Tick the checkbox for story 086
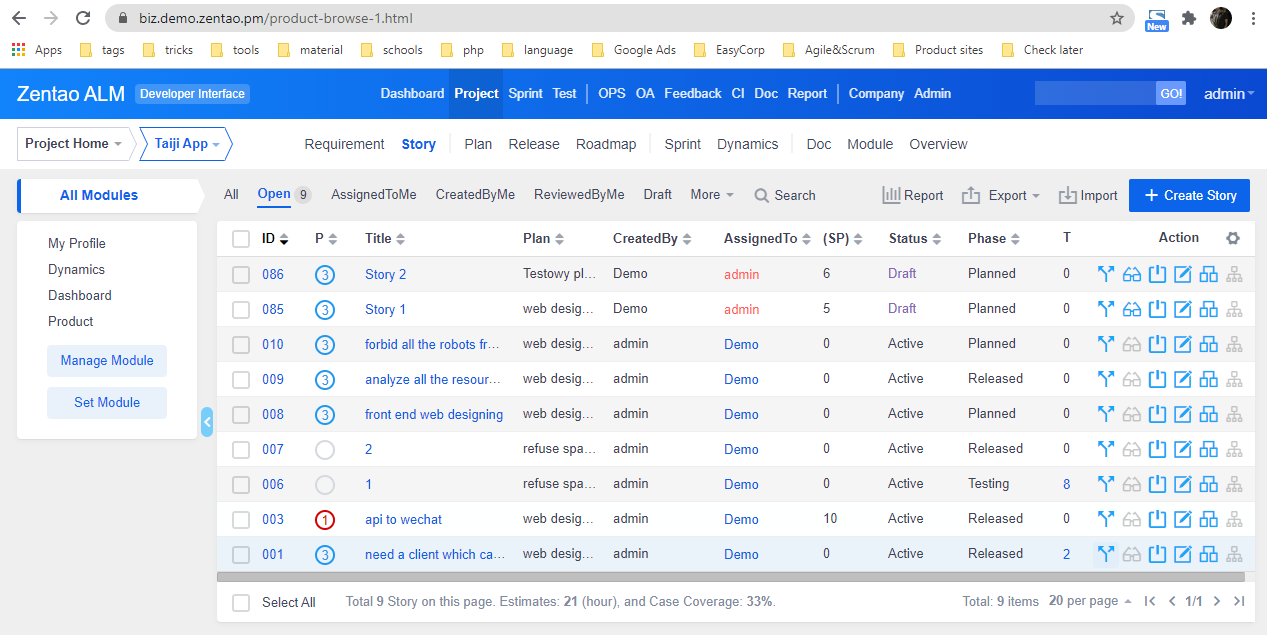This screenshot has width=1267, height=635. (241, 275)
